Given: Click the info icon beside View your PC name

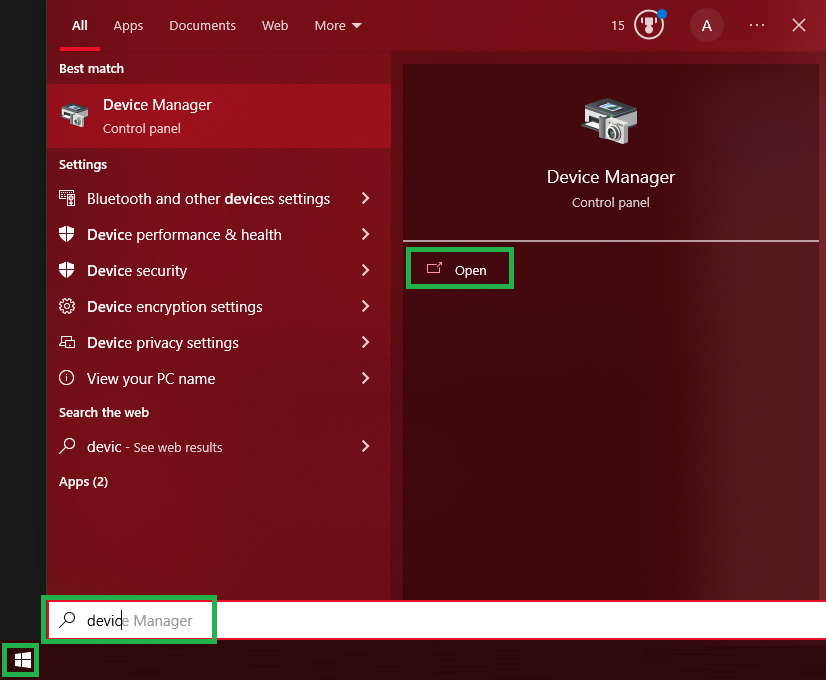Looking at the screenshot, I should tap(66, 378).
